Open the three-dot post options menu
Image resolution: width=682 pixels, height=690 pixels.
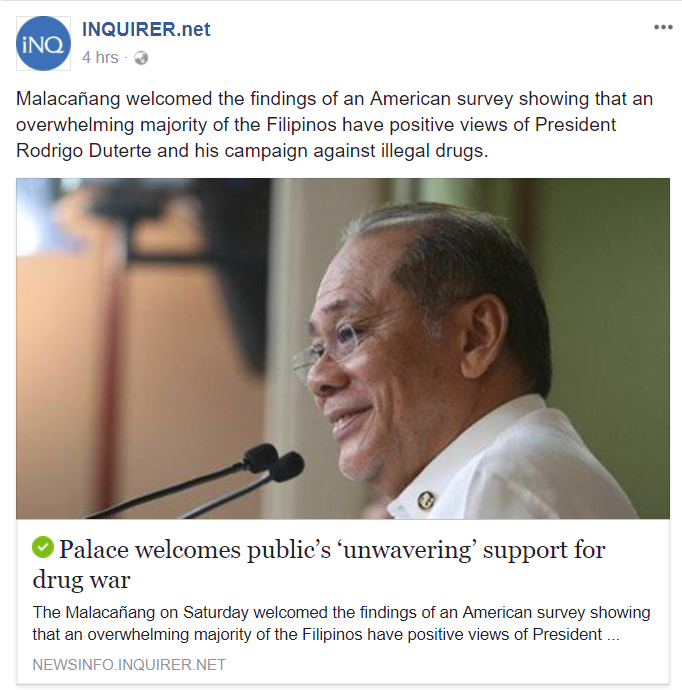[663, 27]
